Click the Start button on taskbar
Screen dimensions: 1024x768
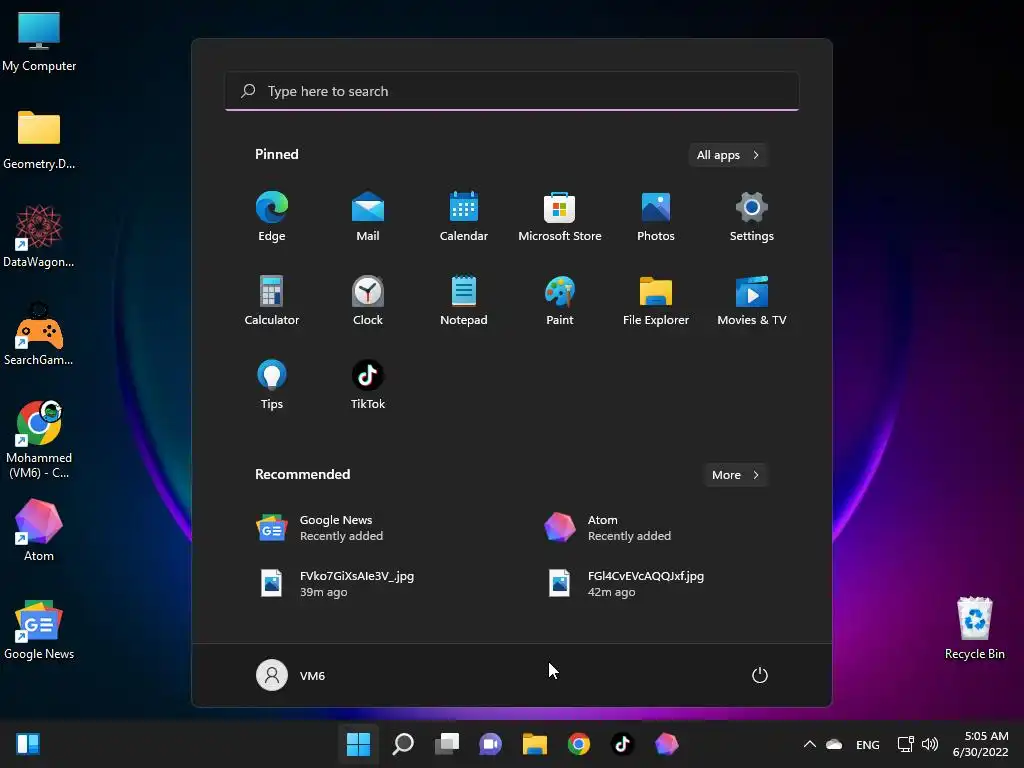click(359, 744)
